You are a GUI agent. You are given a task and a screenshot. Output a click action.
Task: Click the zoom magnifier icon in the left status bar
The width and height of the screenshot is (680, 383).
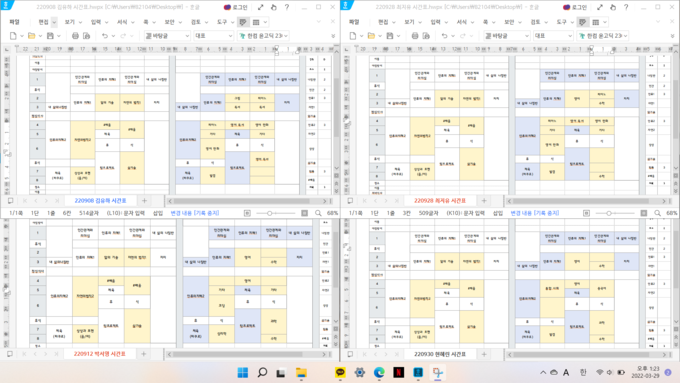point(318,213)
